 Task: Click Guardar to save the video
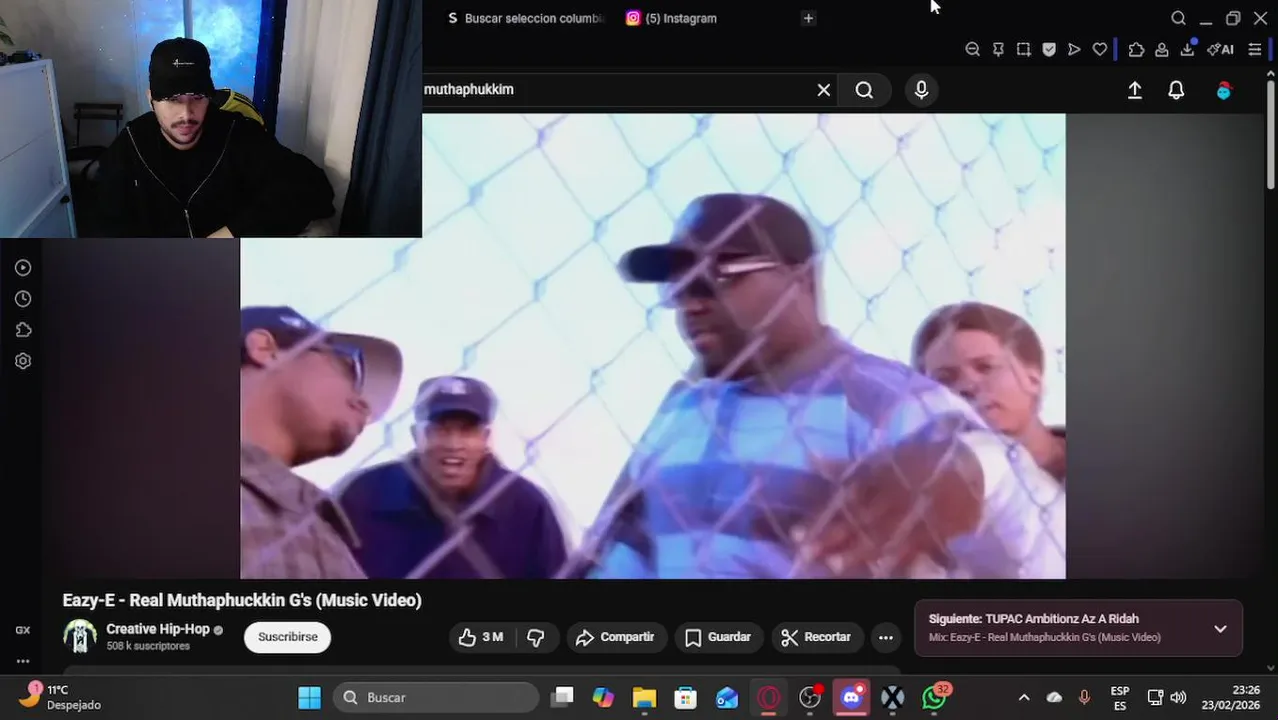point(718,637)
